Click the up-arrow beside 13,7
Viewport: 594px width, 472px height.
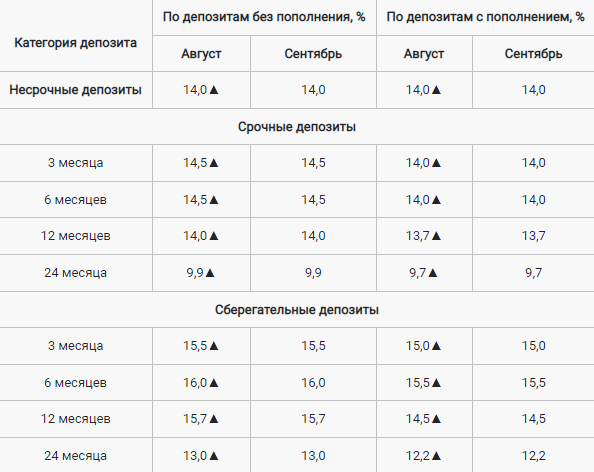(436, 236)
